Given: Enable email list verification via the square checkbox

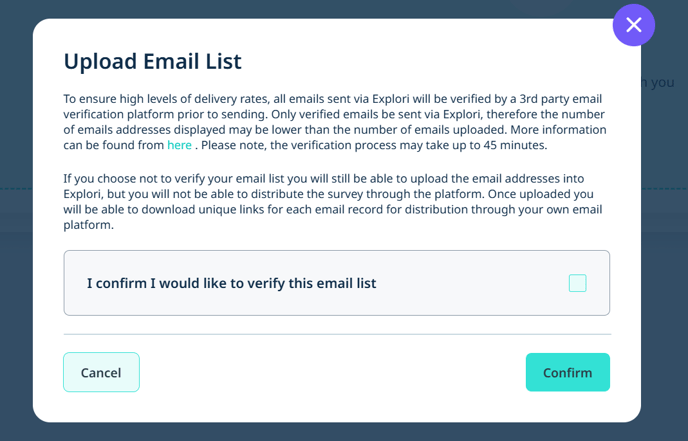Looking at the screenshot, I should [577, 283].
